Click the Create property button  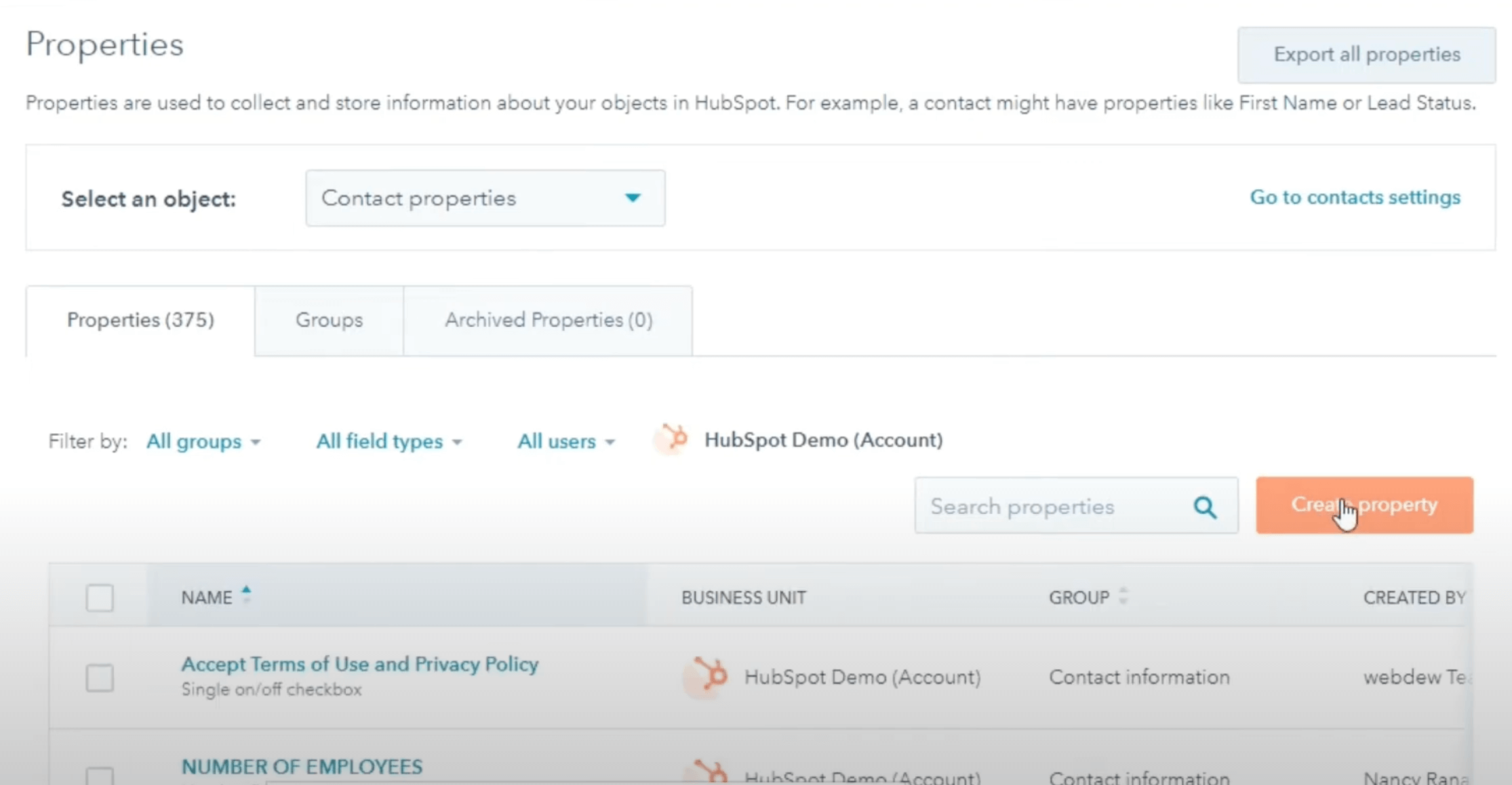click(1364, 505)
